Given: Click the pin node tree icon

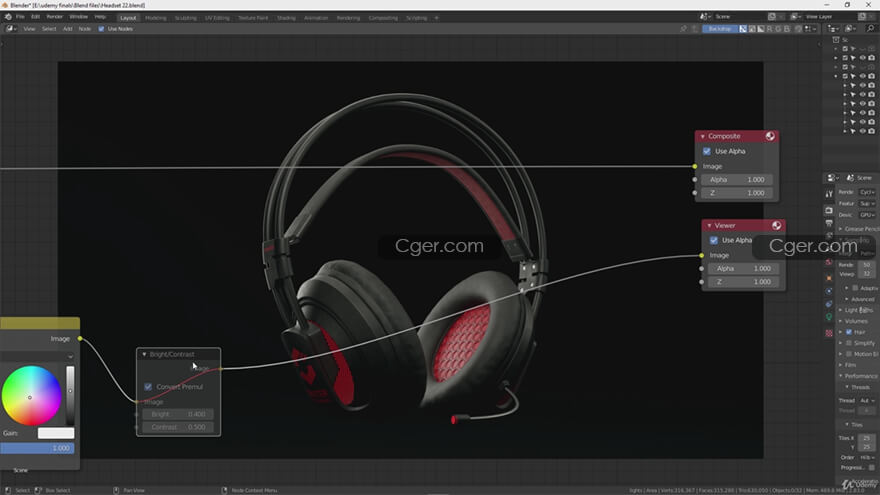Looking at the screenshot, I should 683,29.
